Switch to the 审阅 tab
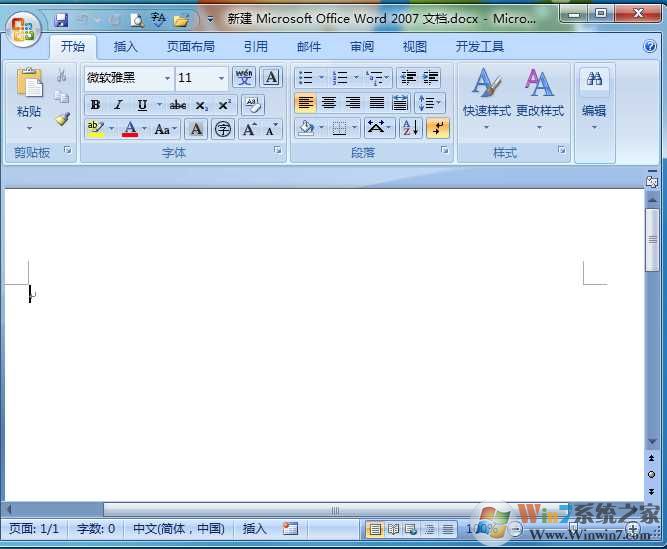Viewport: 667px width, 549px height. (x=362, y=47)
